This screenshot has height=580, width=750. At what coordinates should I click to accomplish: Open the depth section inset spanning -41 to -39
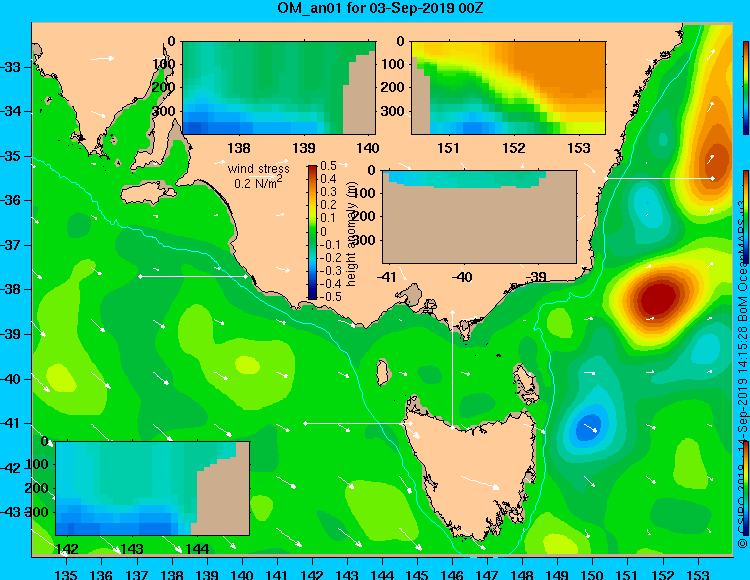pyautogui.click(x=479, y=217)
